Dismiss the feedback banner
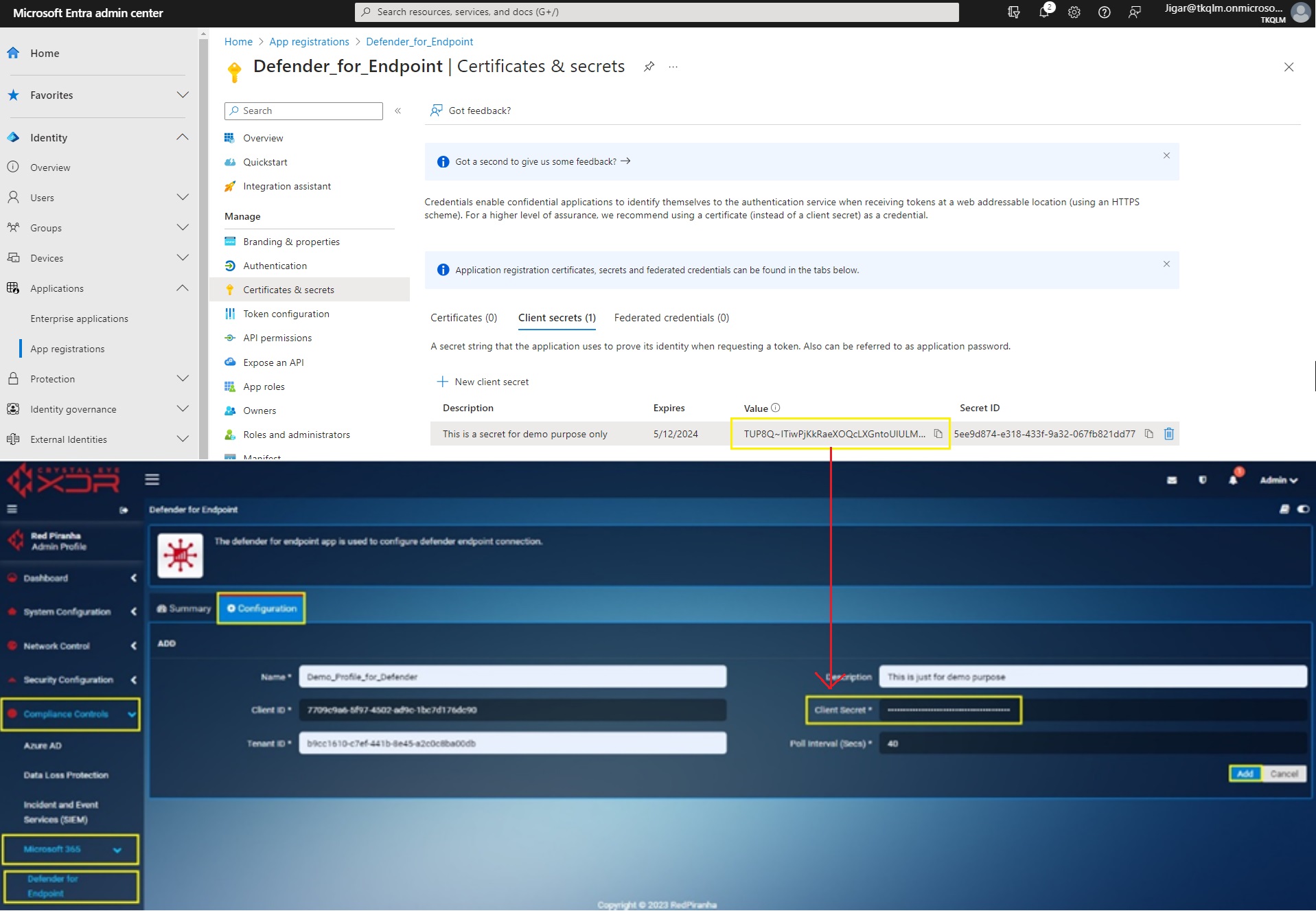Image resolution: width=1316 pixels, height=911 pixels. point(1166,156)
